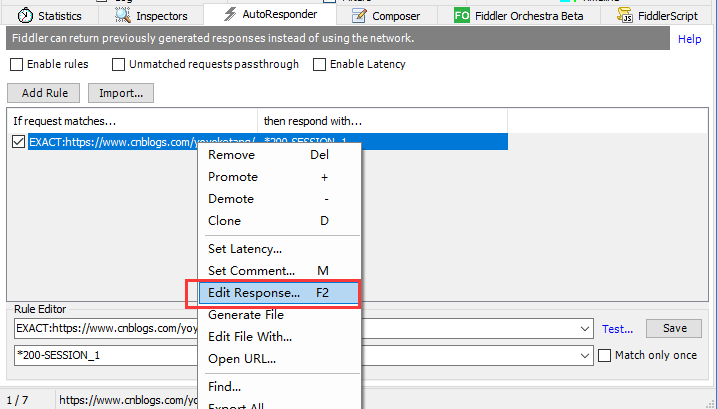Click the Statistics tab clock icon
Screen dimensions: 717x409
click(x=24, y=16)
